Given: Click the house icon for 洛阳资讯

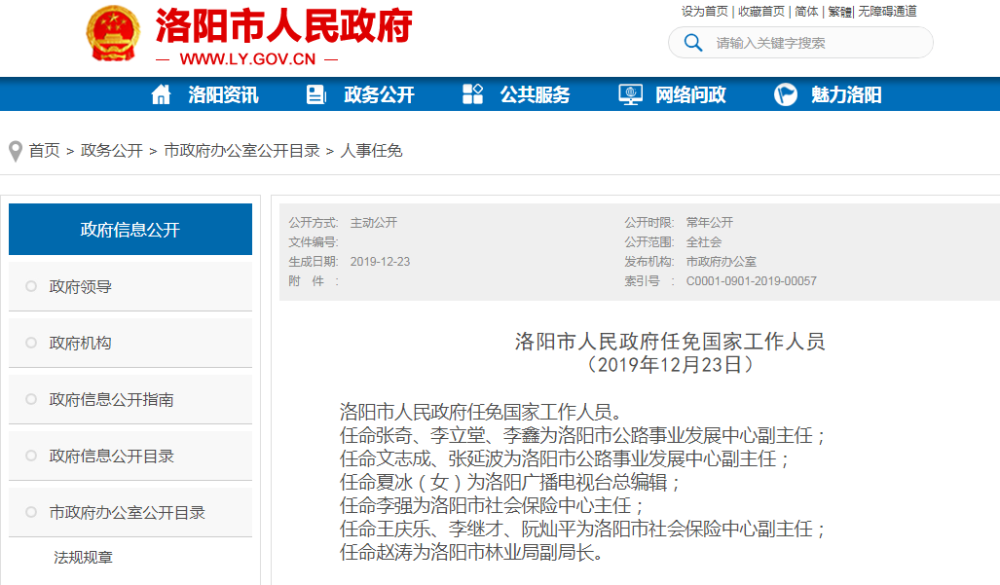Looking at the screenshot, I should [x=161, y=95].
